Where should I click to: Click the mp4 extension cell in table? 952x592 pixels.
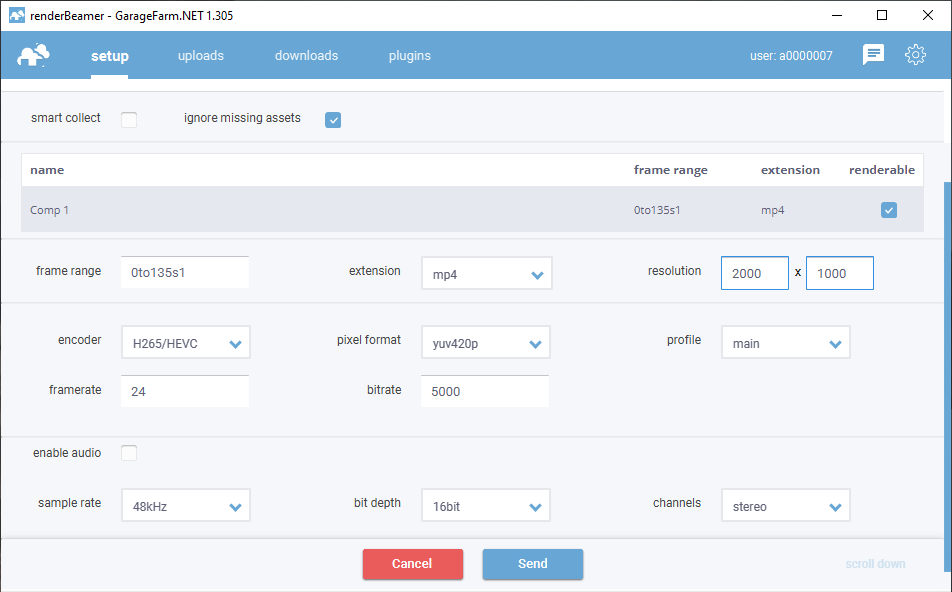point(773,210)
